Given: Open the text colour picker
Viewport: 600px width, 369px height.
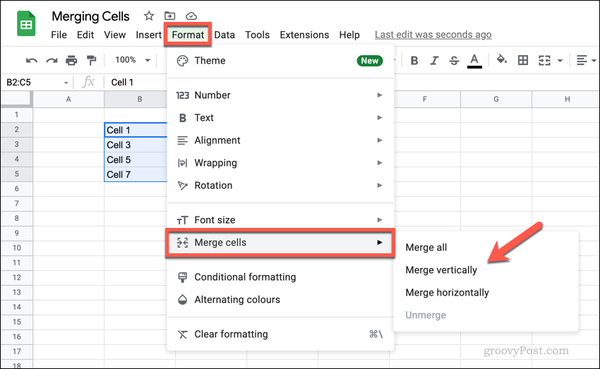Looking at the screenshot, I should (x=474, y=61).
